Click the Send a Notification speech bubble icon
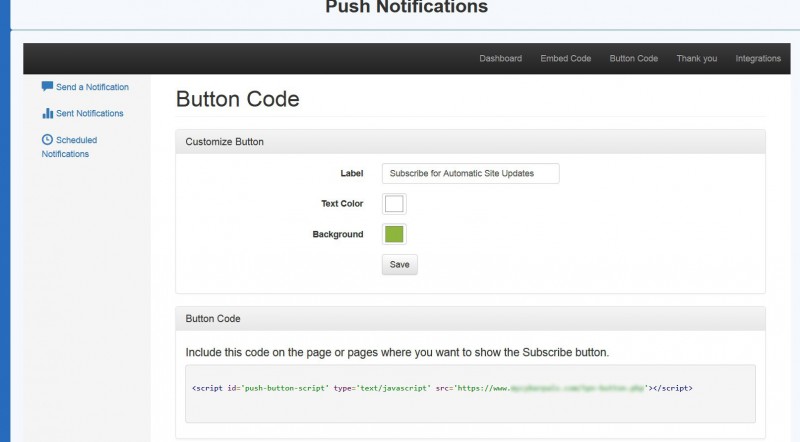The height and width of the screenshot is (442, 800). click(47, 86)
